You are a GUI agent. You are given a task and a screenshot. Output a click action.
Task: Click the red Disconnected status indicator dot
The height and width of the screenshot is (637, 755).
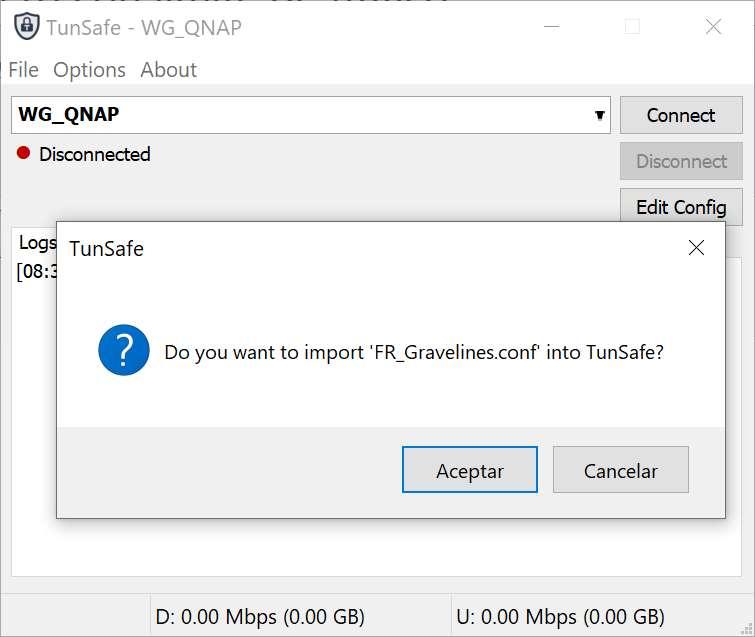pos(23,154)
